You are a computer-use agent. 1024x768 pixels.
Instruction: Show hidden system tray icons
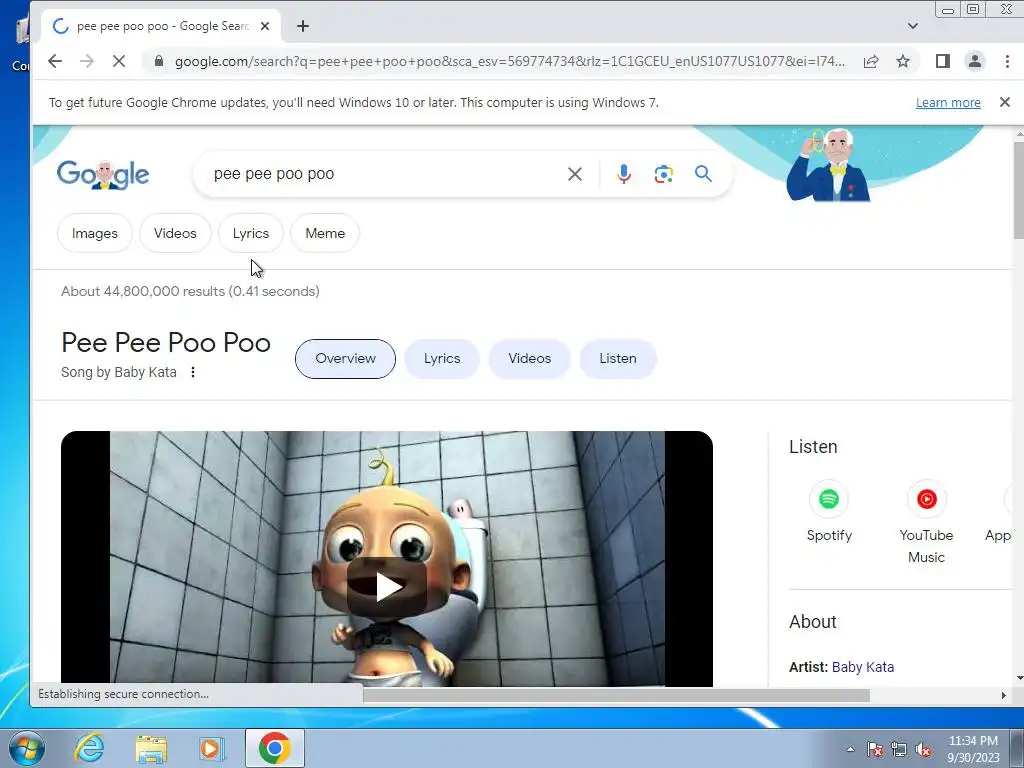click(x=850, y=749)
